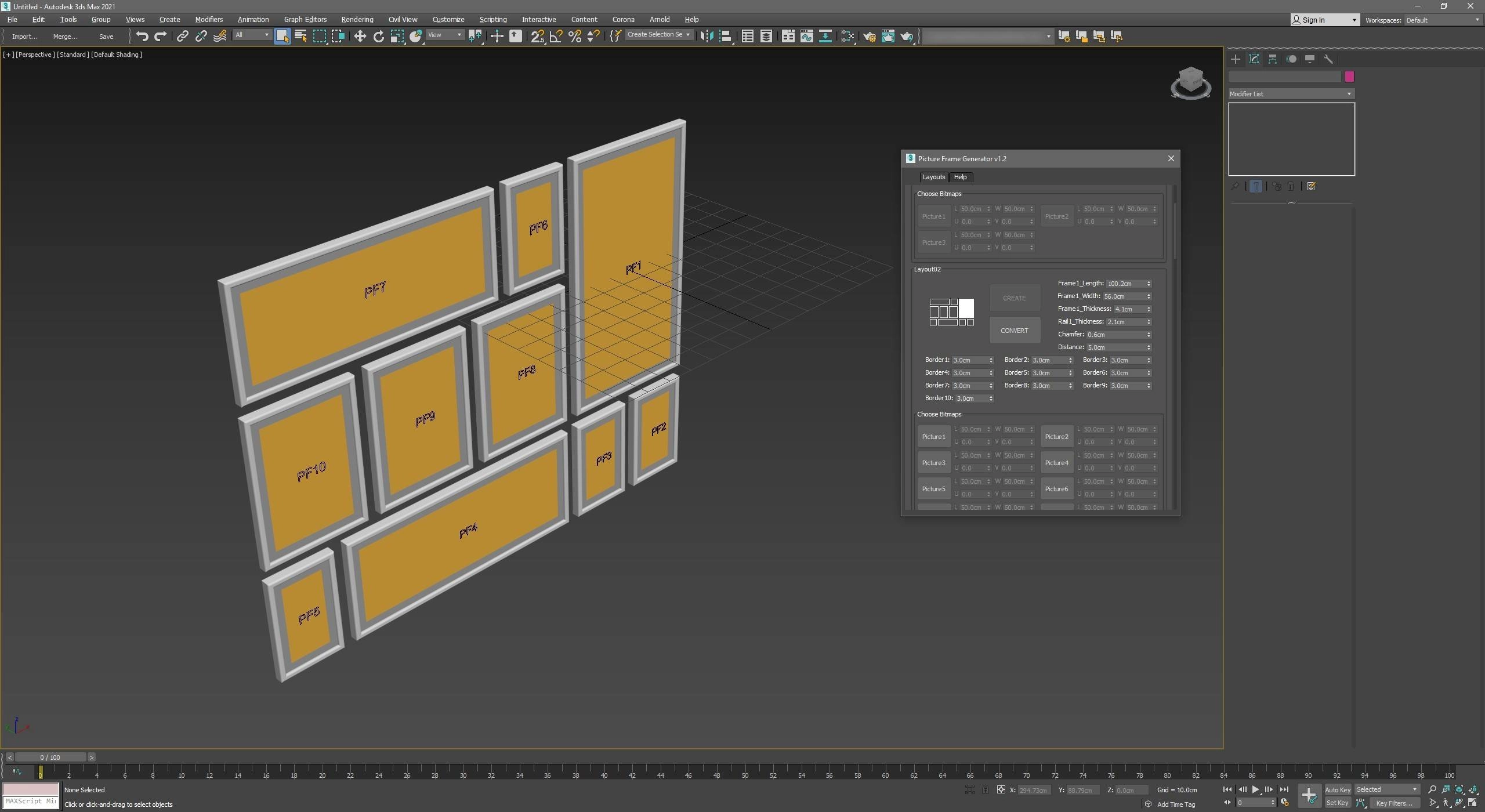Choose the Rectangular Selection Region tool
This screenshot has width=1485, height=812.
pyautogui.click(x=320, y=36)
